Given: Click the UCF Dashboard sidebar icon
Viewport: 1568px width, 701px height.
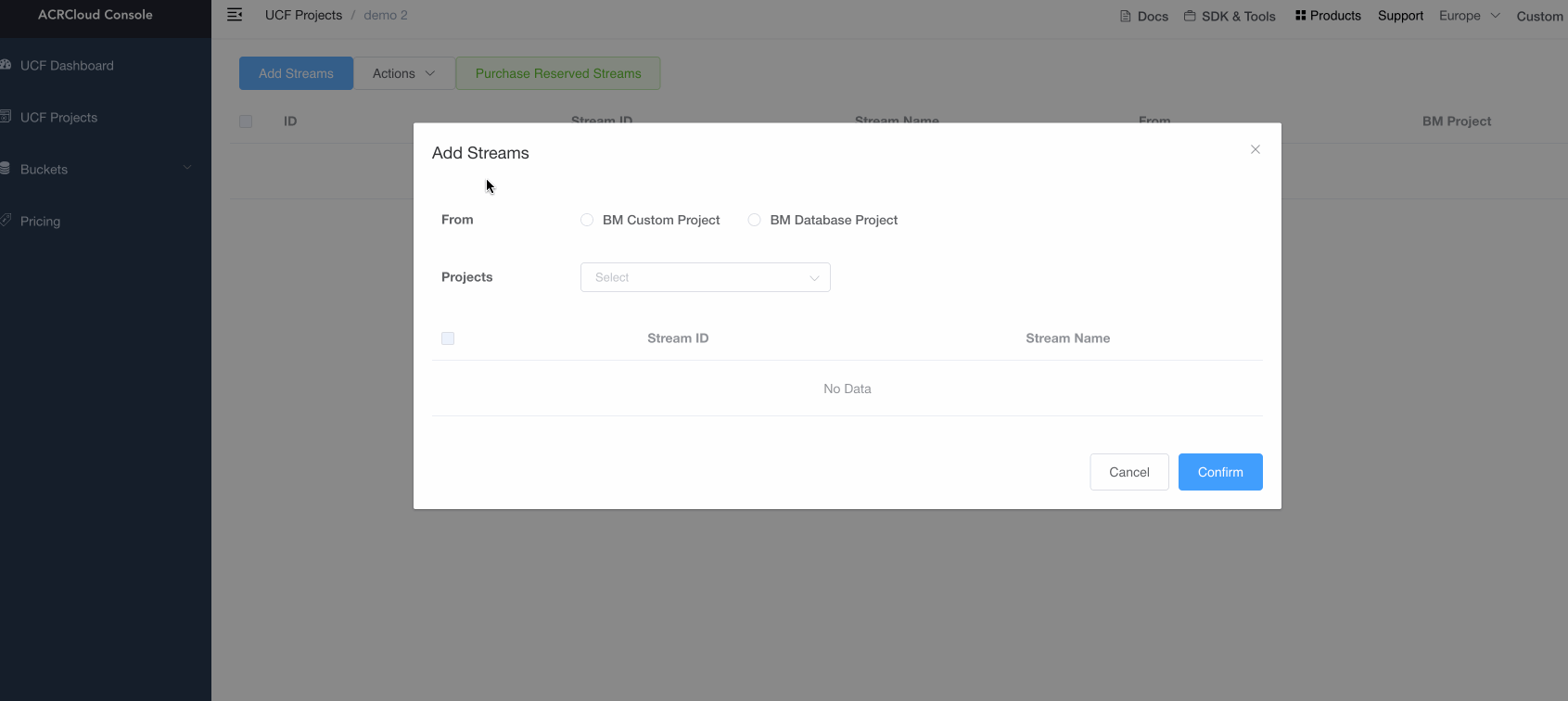Looking at the screenshot, I should click(x=5, y=65).
